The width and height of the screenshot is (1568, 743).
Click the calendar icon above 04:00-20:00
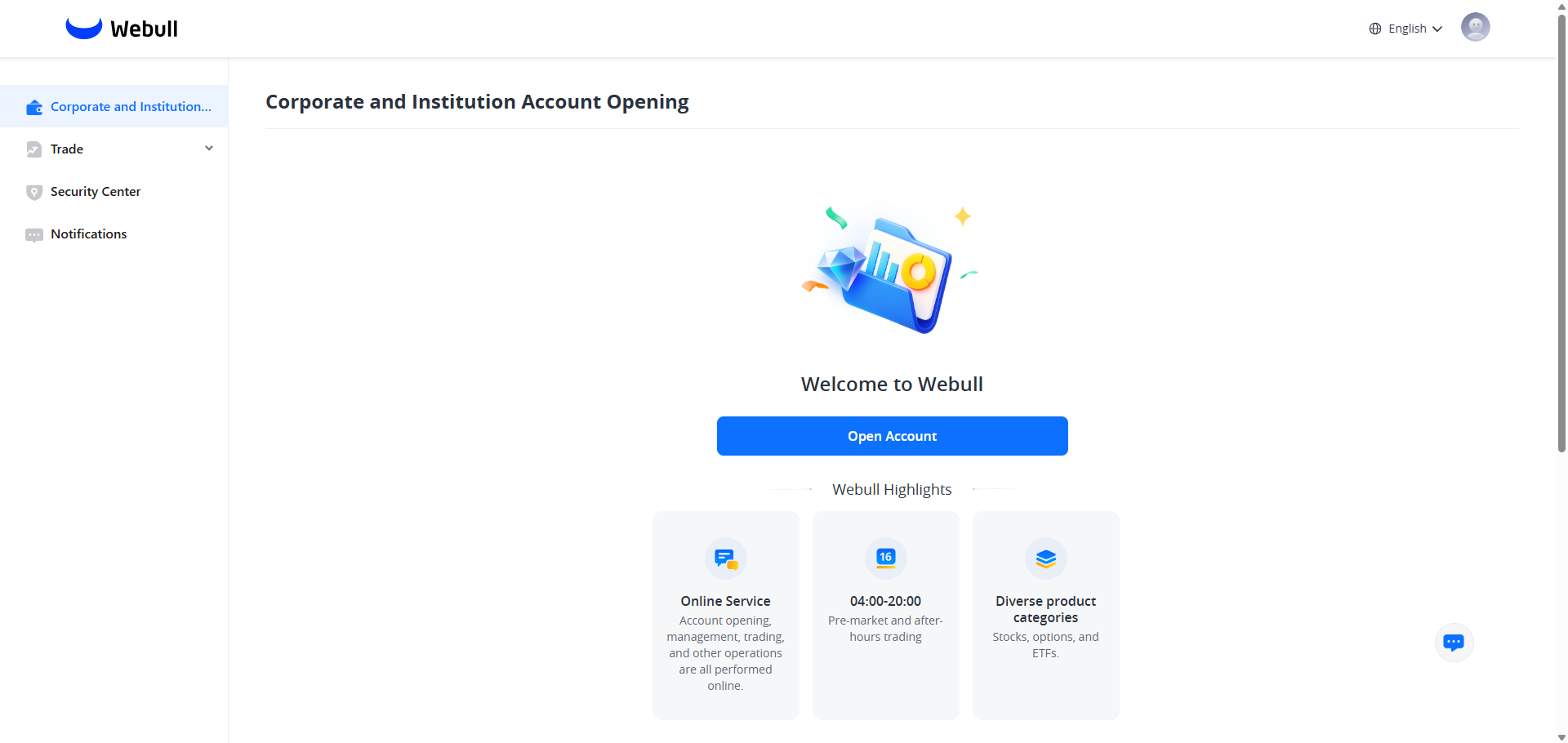click(x=885, y=558)
